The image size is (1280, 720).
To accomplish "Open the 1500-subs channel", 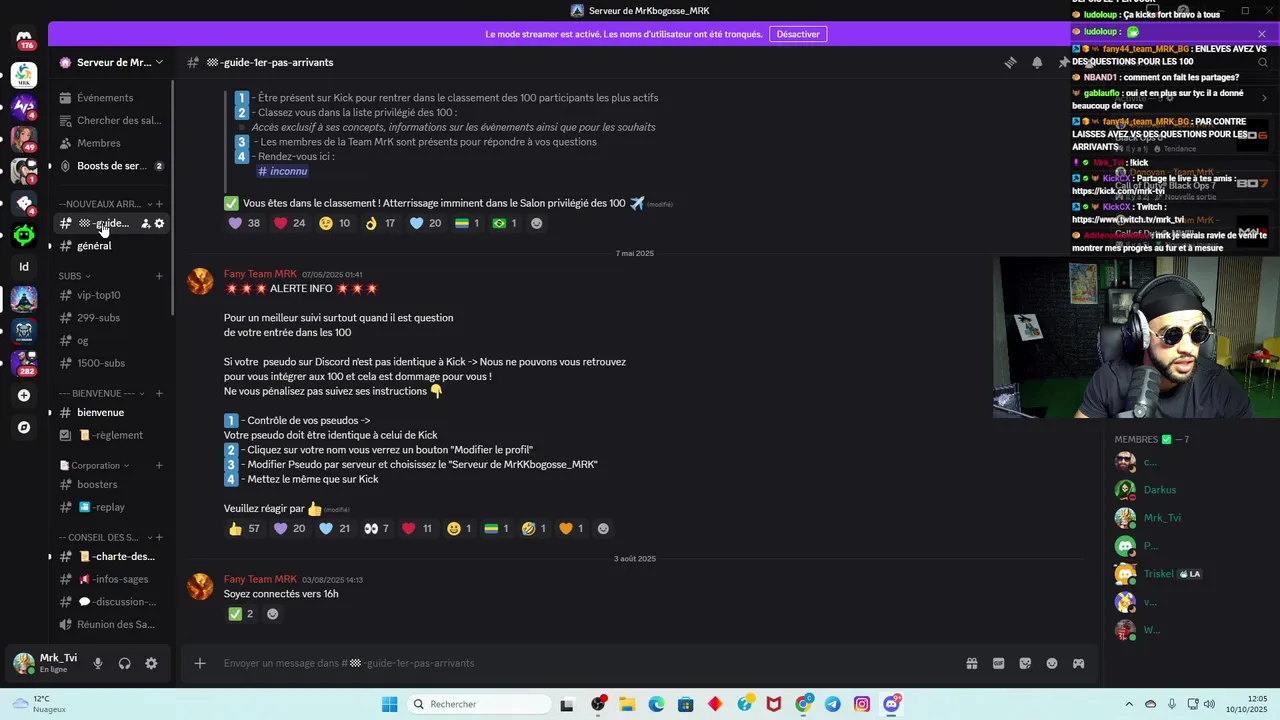I will (111, 363).
